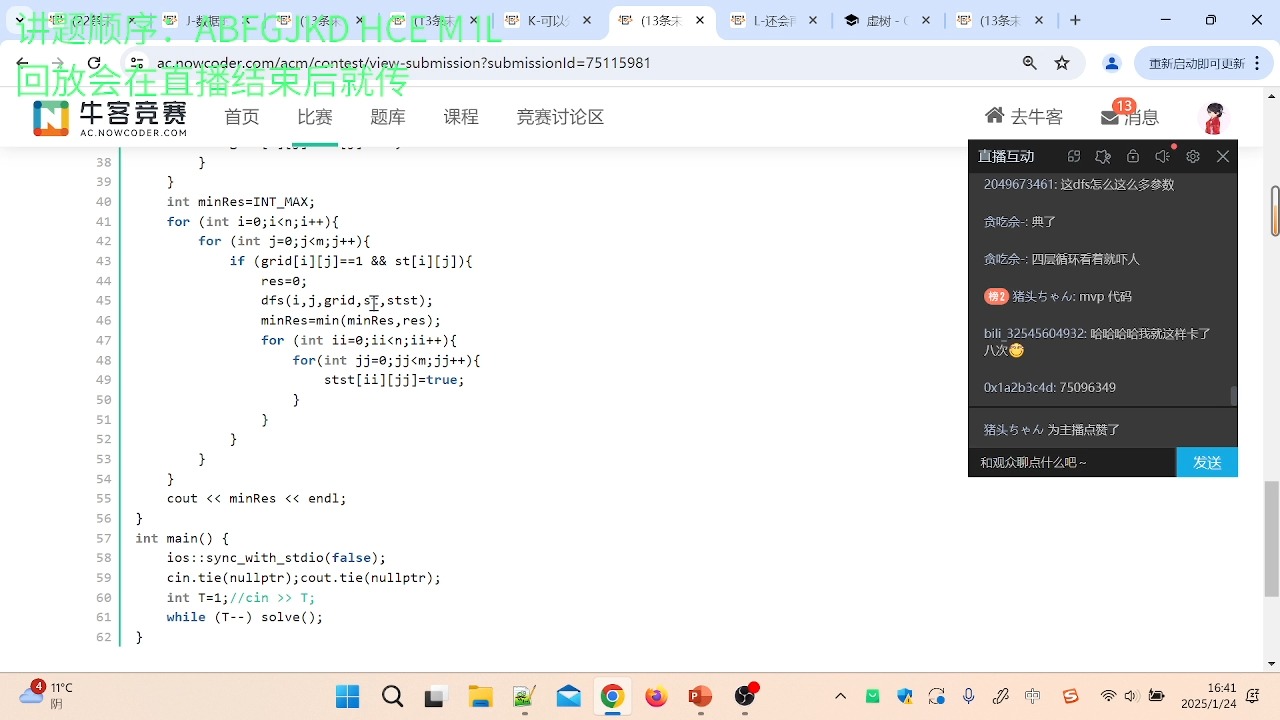Open the layout switch icon in 直播互动 panel
The image size is (1280, 720).
1074,156
